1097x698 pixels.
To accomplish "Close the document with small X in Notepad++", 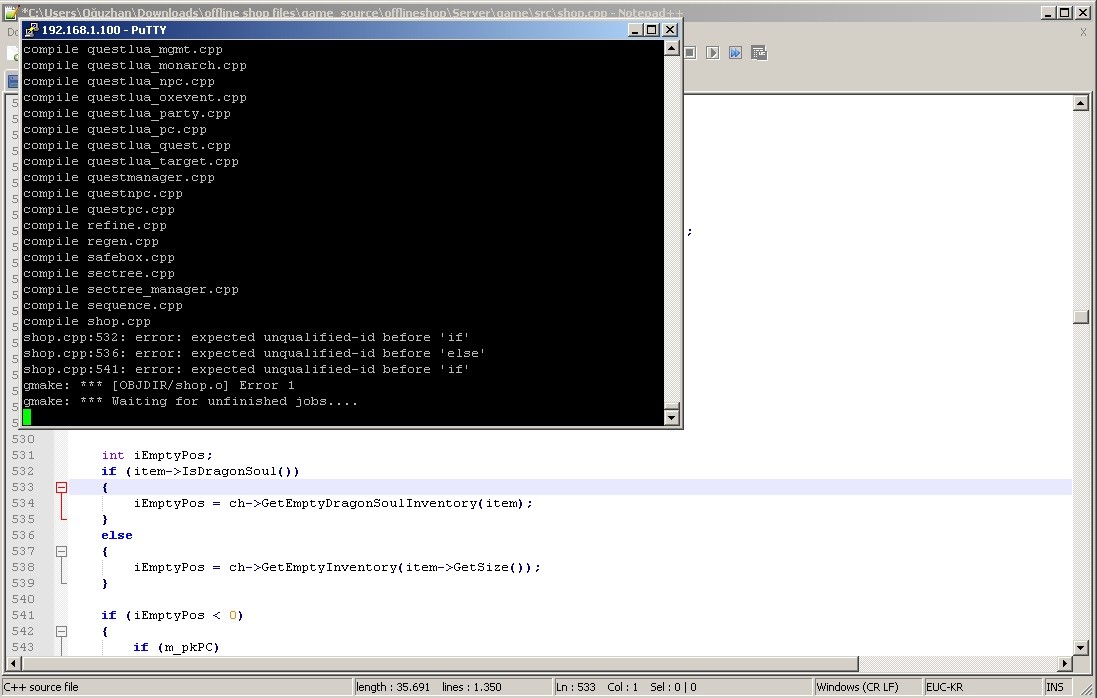I will point(1083,32).
